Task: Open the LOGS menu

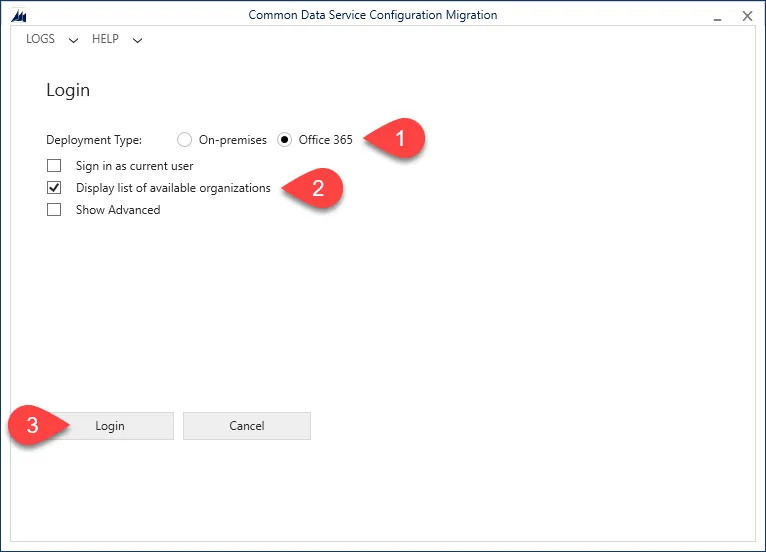Action: (41, 39)
